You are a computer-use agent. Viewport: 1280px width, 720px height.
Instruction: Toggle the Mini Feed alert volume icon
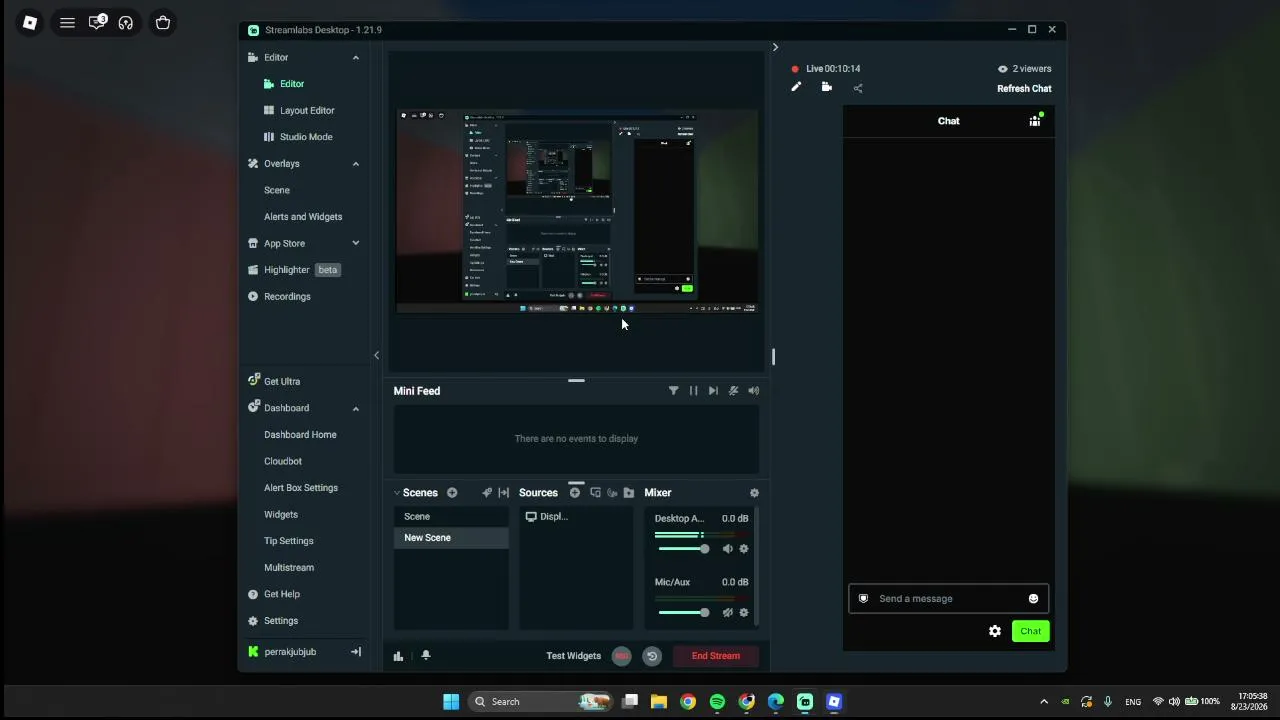pos(753,391)
